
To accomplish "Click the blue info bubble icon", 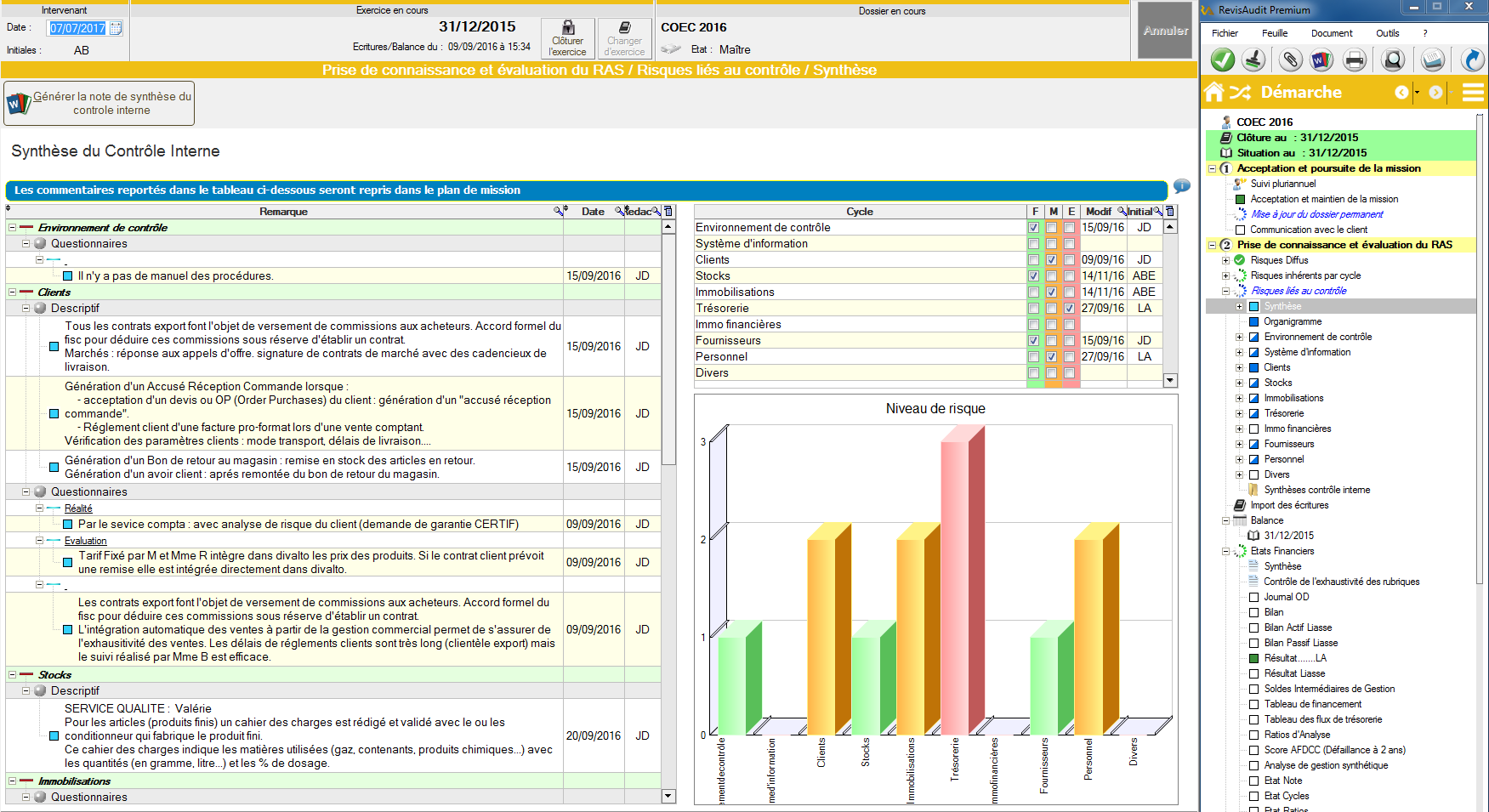I will coord(1182,186).
